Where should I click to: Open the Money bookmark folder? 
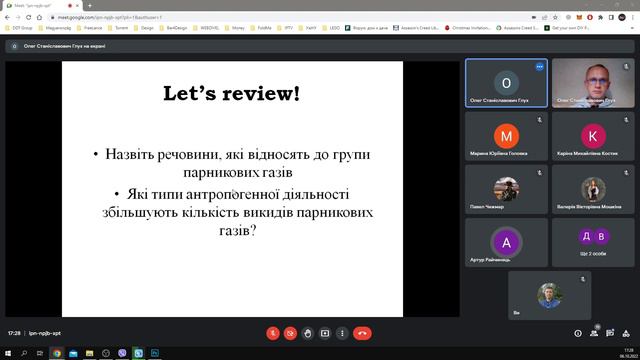pyautogui.click(x=235, y=28)
